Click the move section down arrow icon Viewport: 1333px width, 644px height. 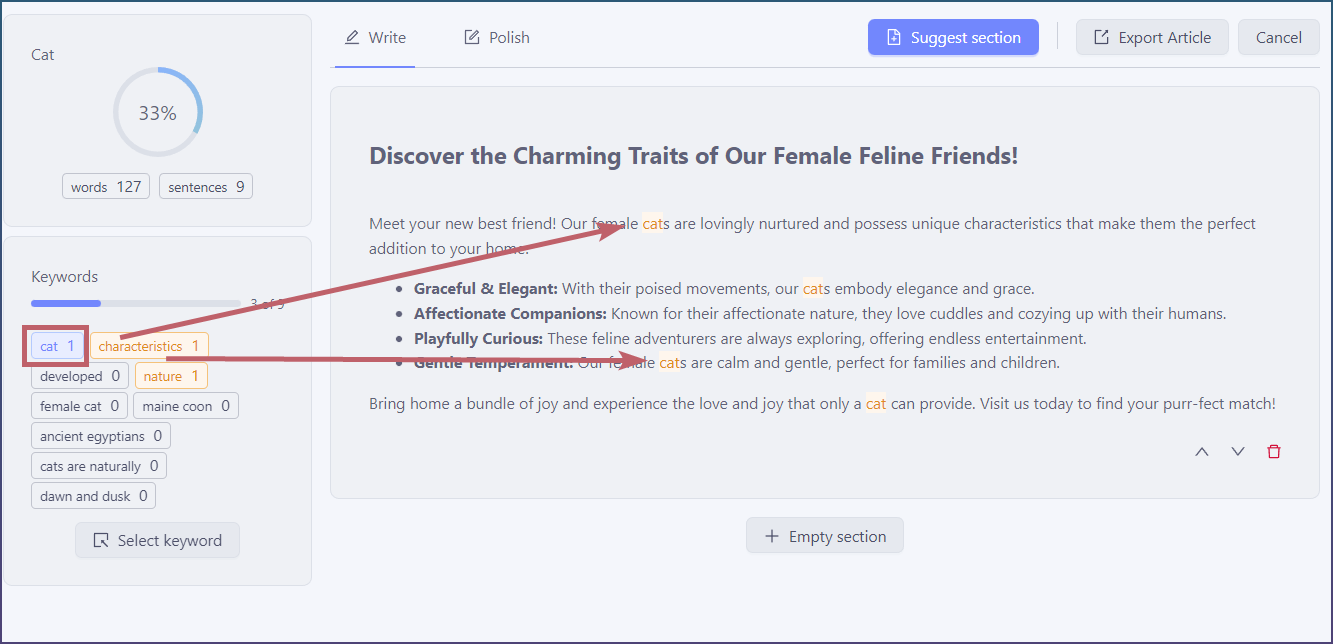click(x=1238, y=452)
